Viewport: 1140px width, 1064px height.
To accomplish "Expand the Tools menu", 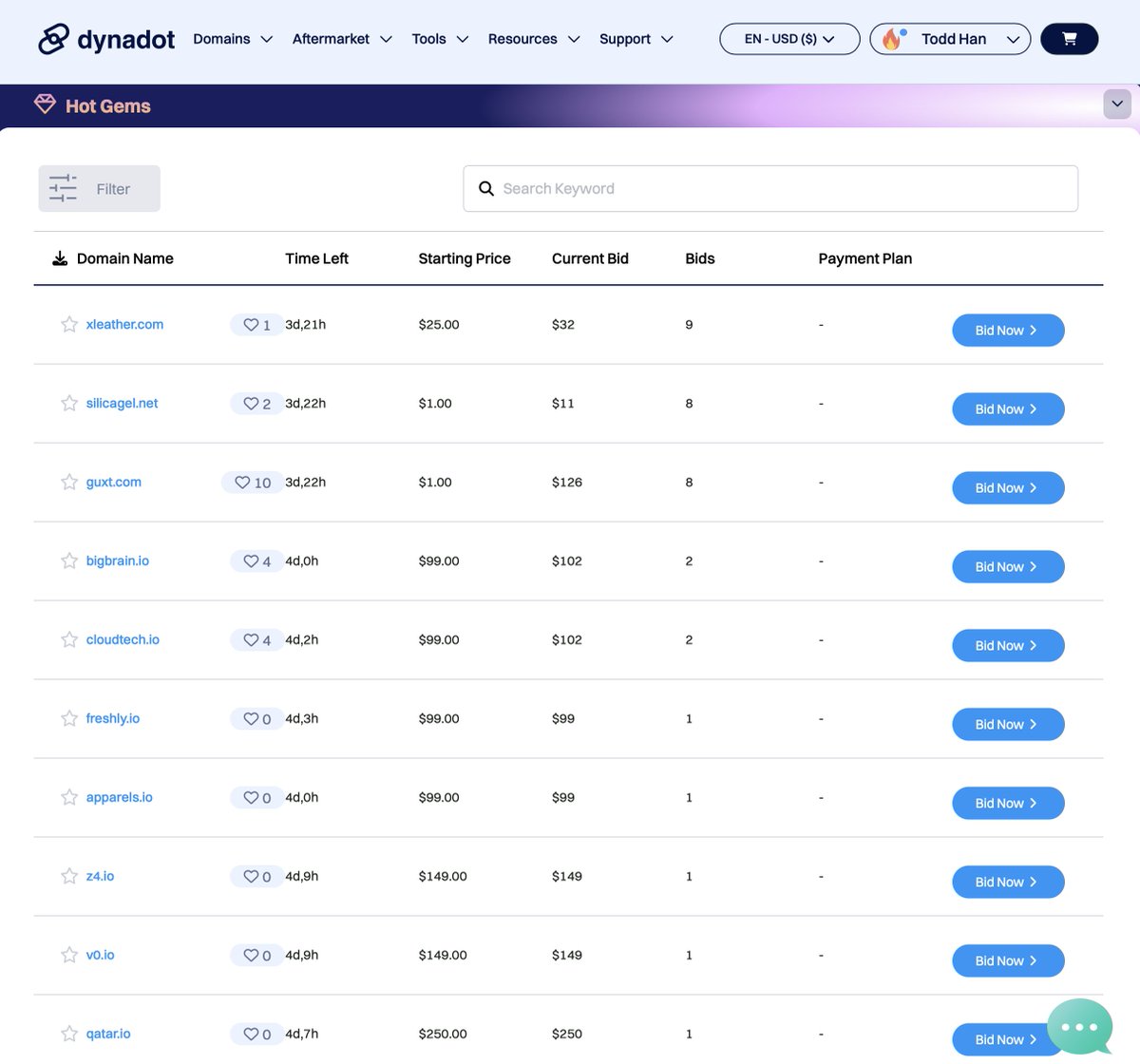I will coord(440,39).
